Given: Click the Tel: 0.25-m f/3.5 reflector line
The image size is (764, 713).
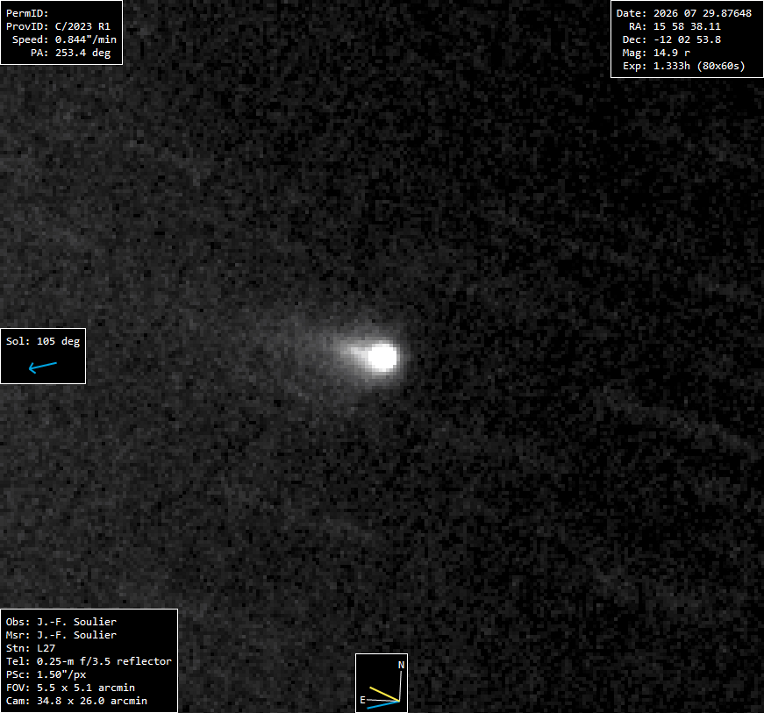Looking at the screenshot, I should tap(89, 661).
